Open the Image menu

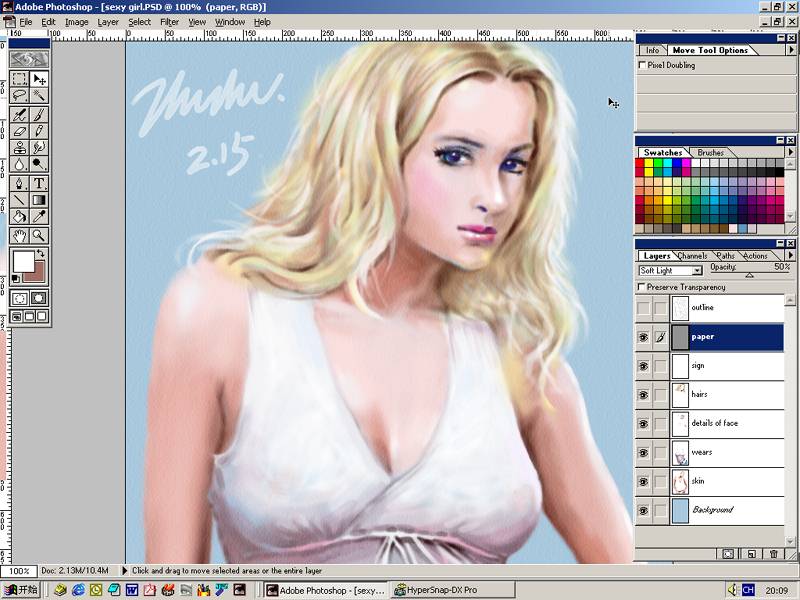(x=77, y=22)
